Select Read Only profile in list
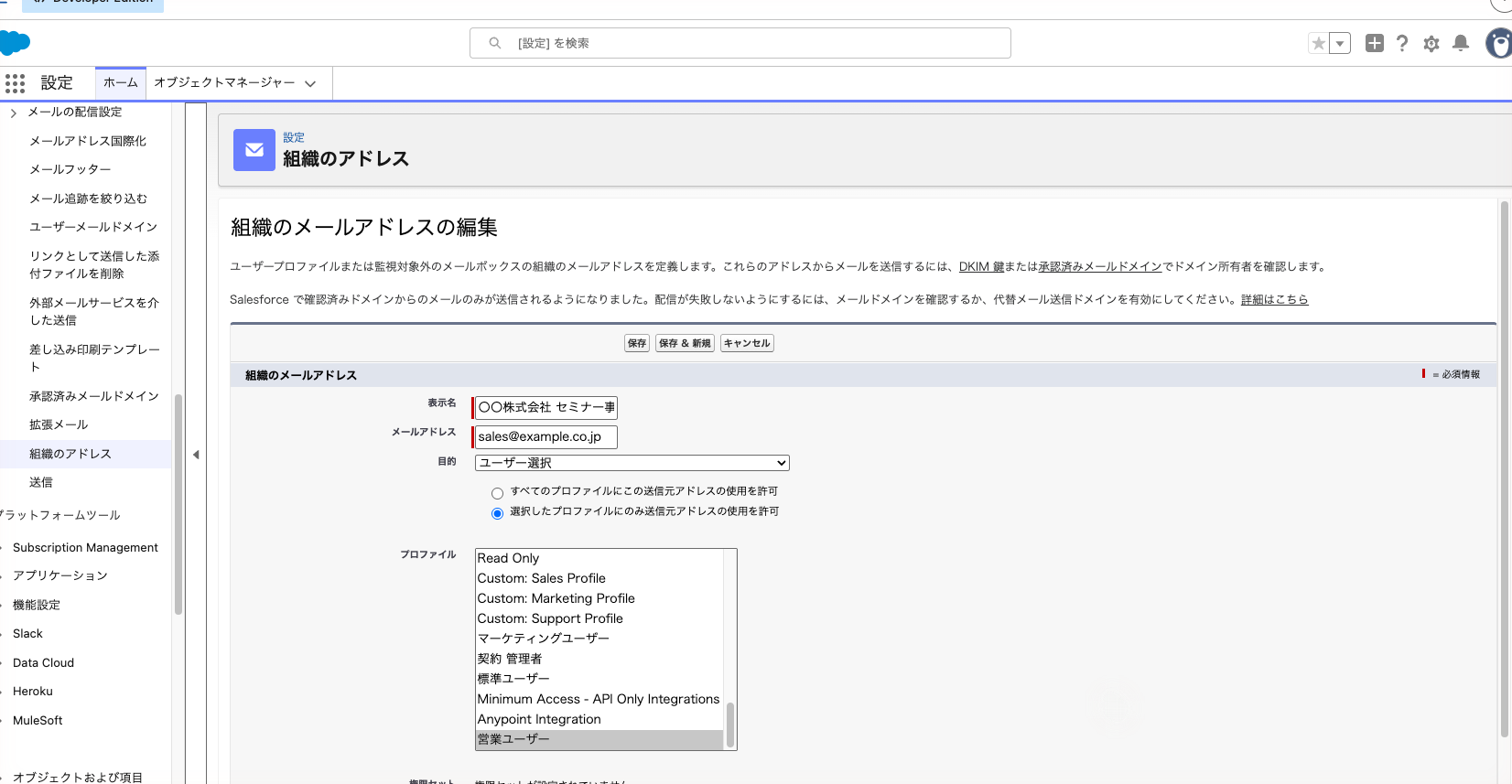 (x=600, y=558)
